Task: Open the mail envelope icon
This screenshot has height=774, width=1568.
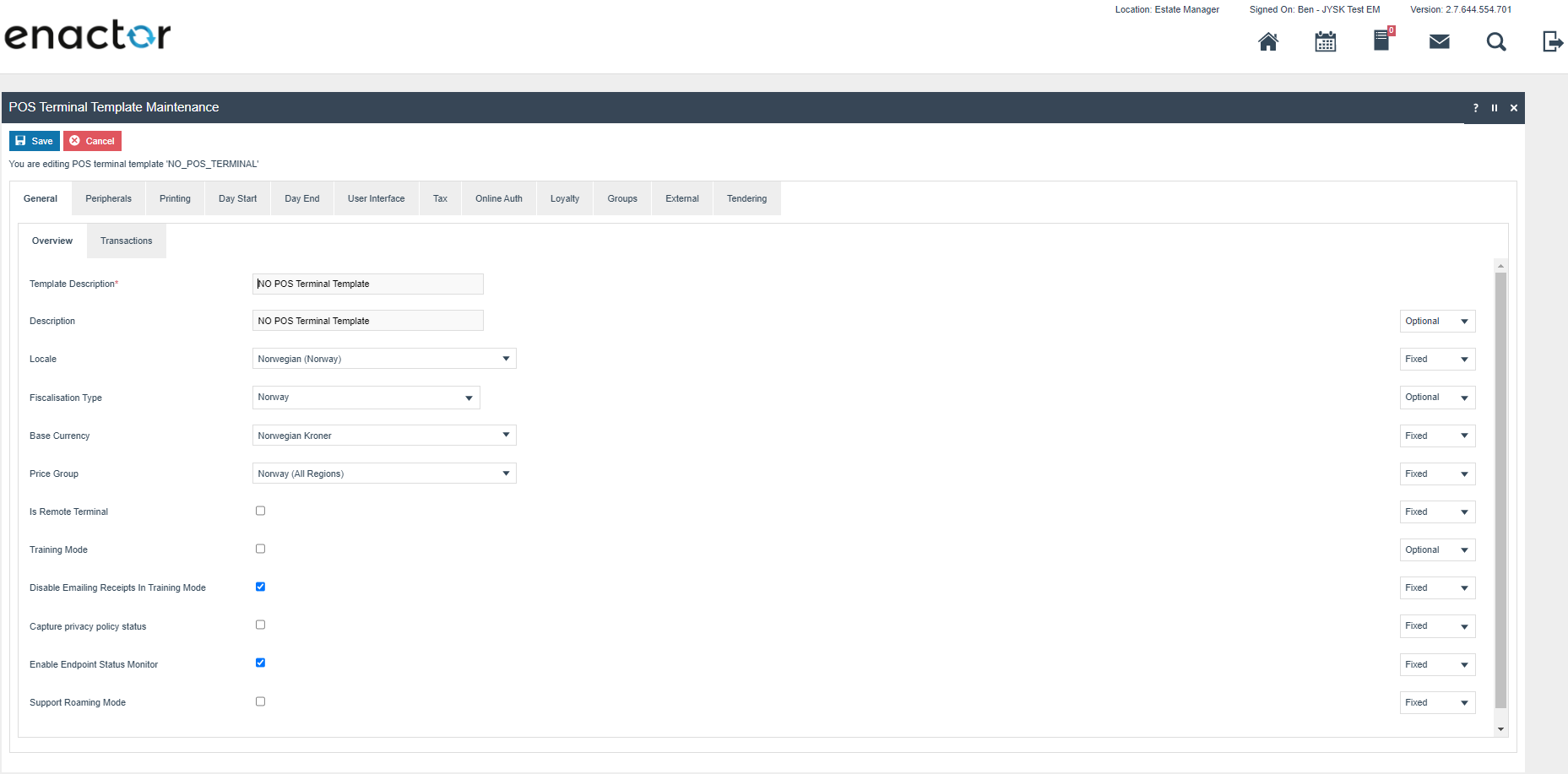Action: click(x=1439, y=41)
